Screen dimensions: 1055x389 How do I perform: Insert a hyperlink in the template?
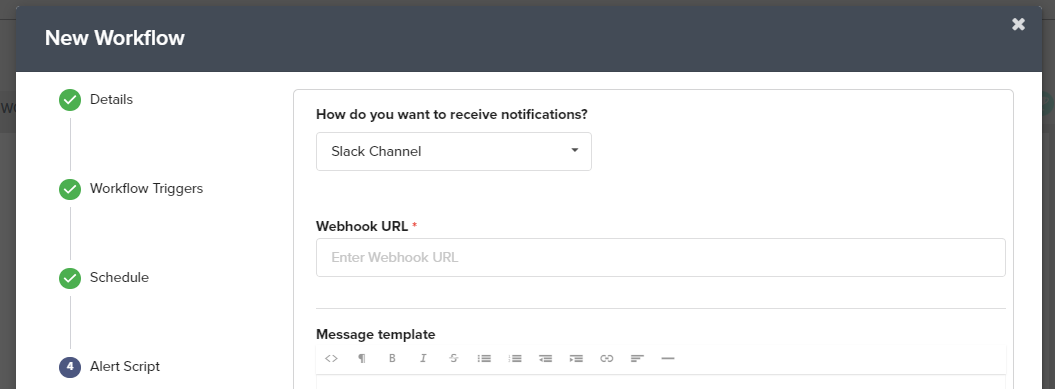click(x=607, y=358)
